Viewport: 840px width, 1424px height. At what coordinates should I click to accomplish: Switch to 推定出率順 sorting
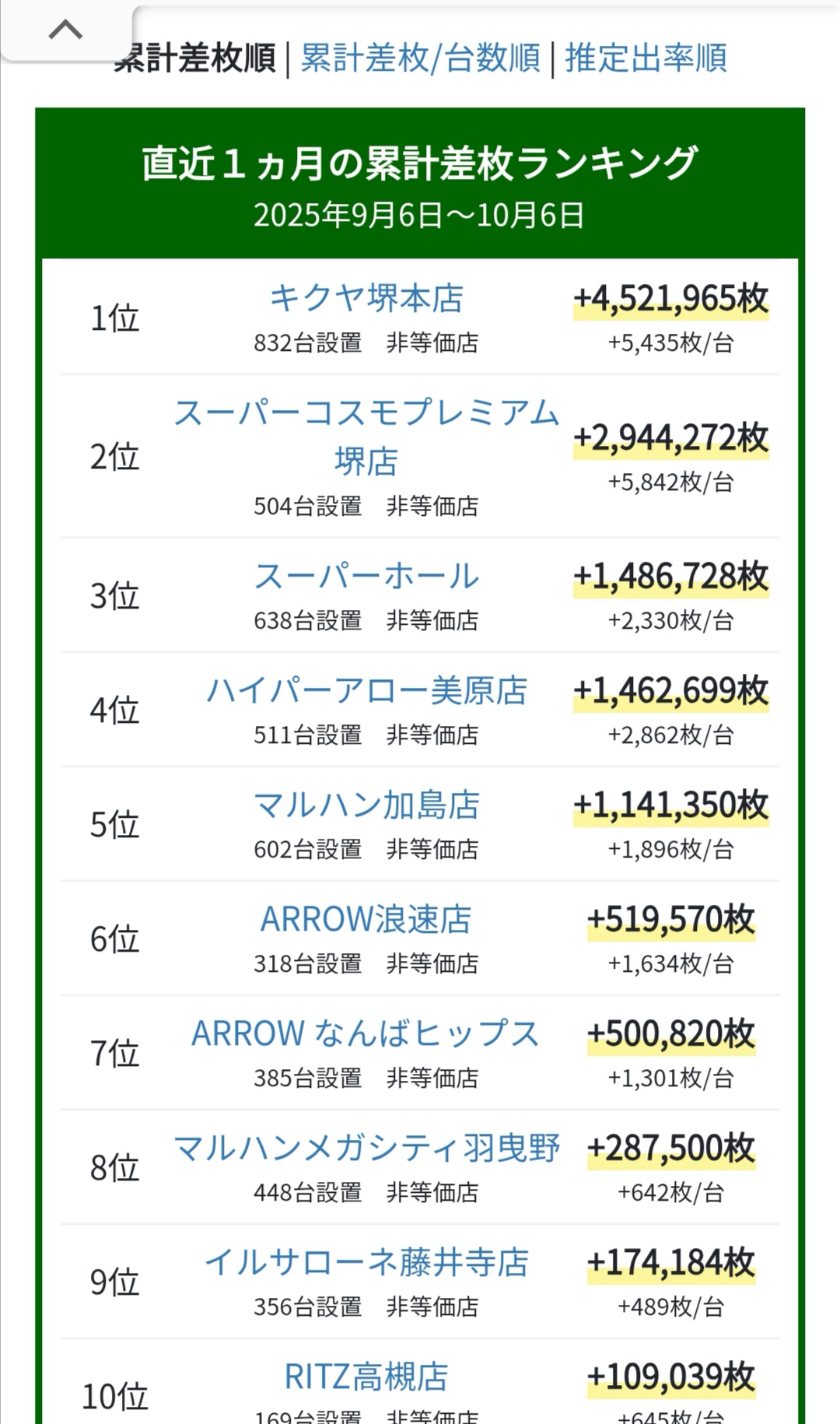pyautogui.click(x=646, y=58)
